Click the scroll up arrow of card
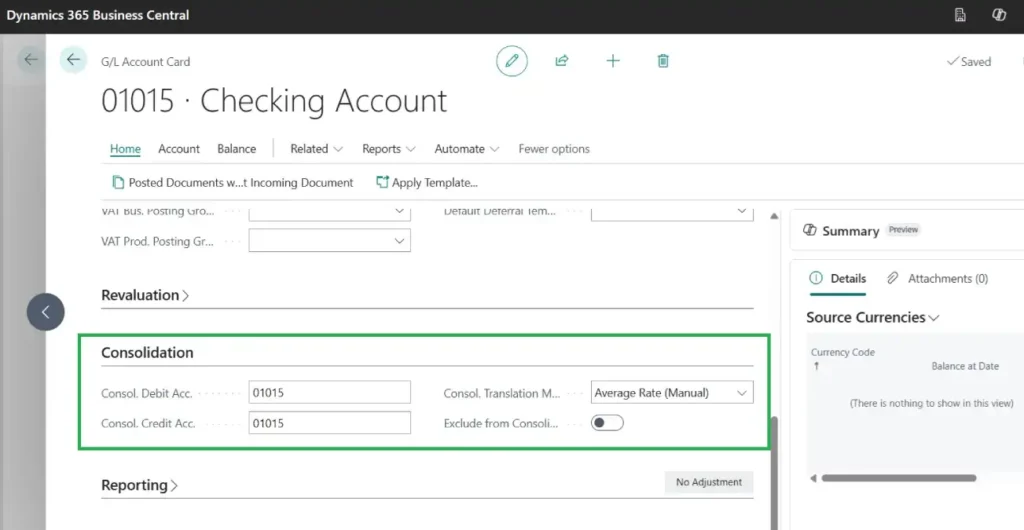 click(x=775, y=216)
